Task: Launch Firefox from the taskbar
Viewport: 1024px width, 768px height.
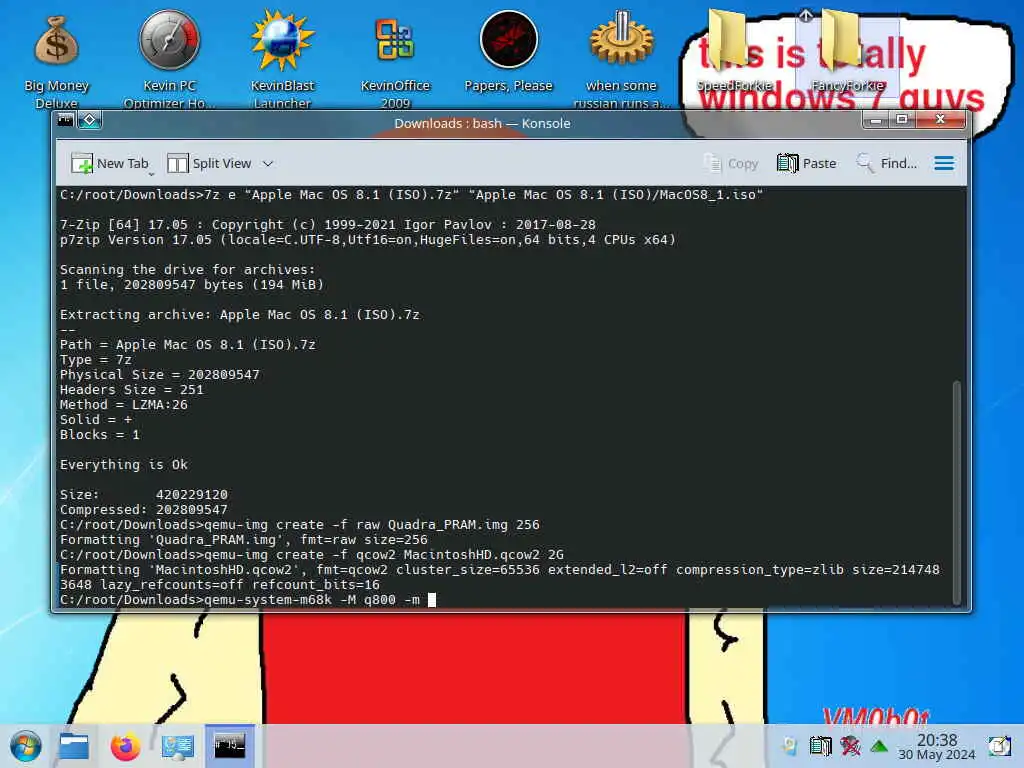Action: (x=125, y=746)
